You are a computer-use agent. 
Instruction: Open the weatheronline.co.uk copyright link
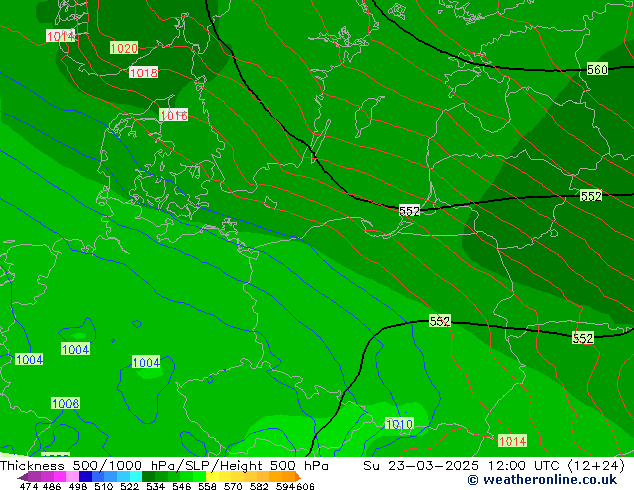coord(542,480)
